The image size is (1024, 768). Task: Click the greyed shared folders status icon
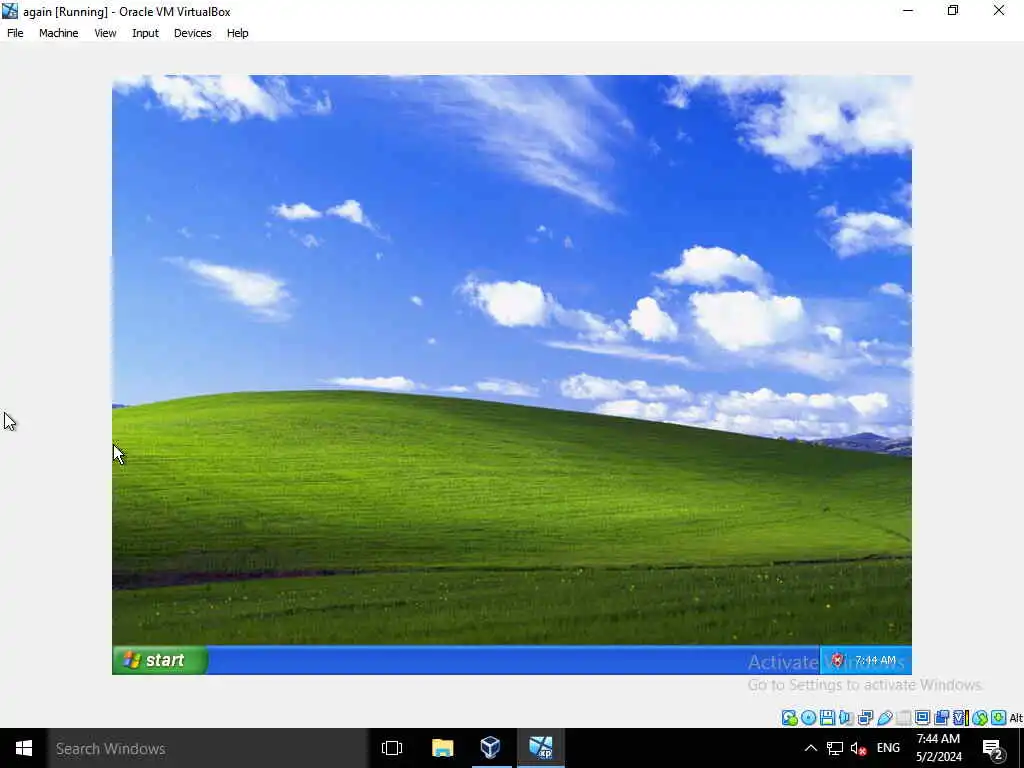click(x=904, y=718)
